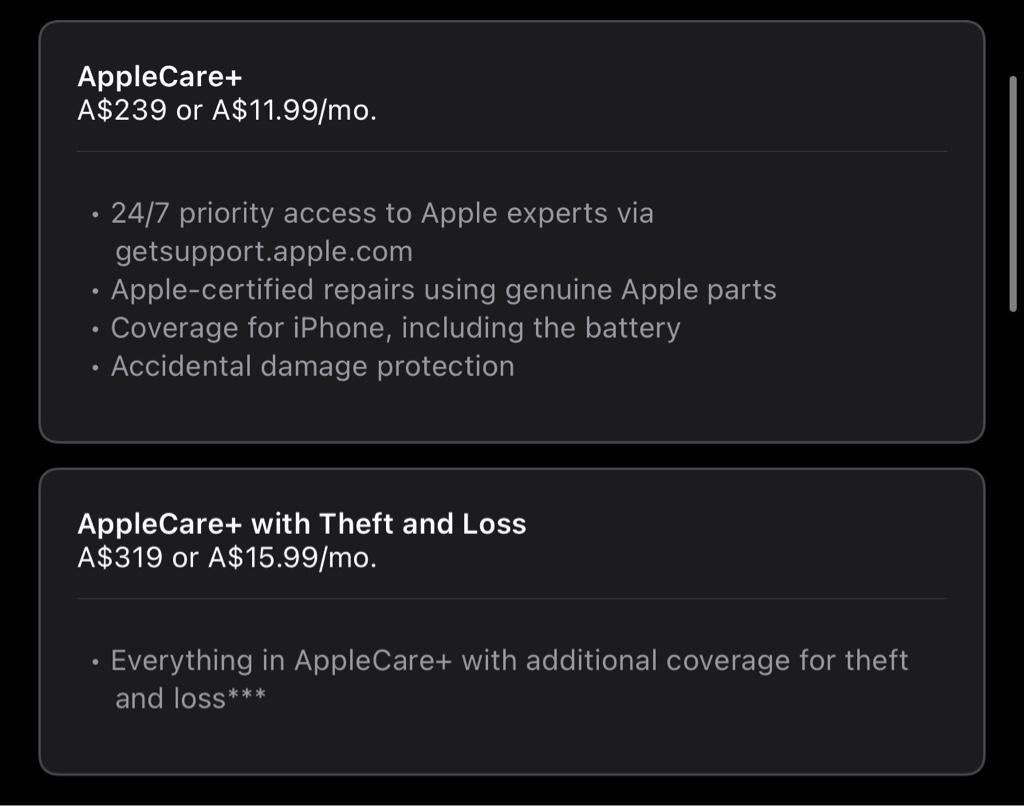1024x806 pixels.
Task: Select the AppleCare+ with Theft and Loss heading
Action: pyautogui.click(x=302, y=524)
